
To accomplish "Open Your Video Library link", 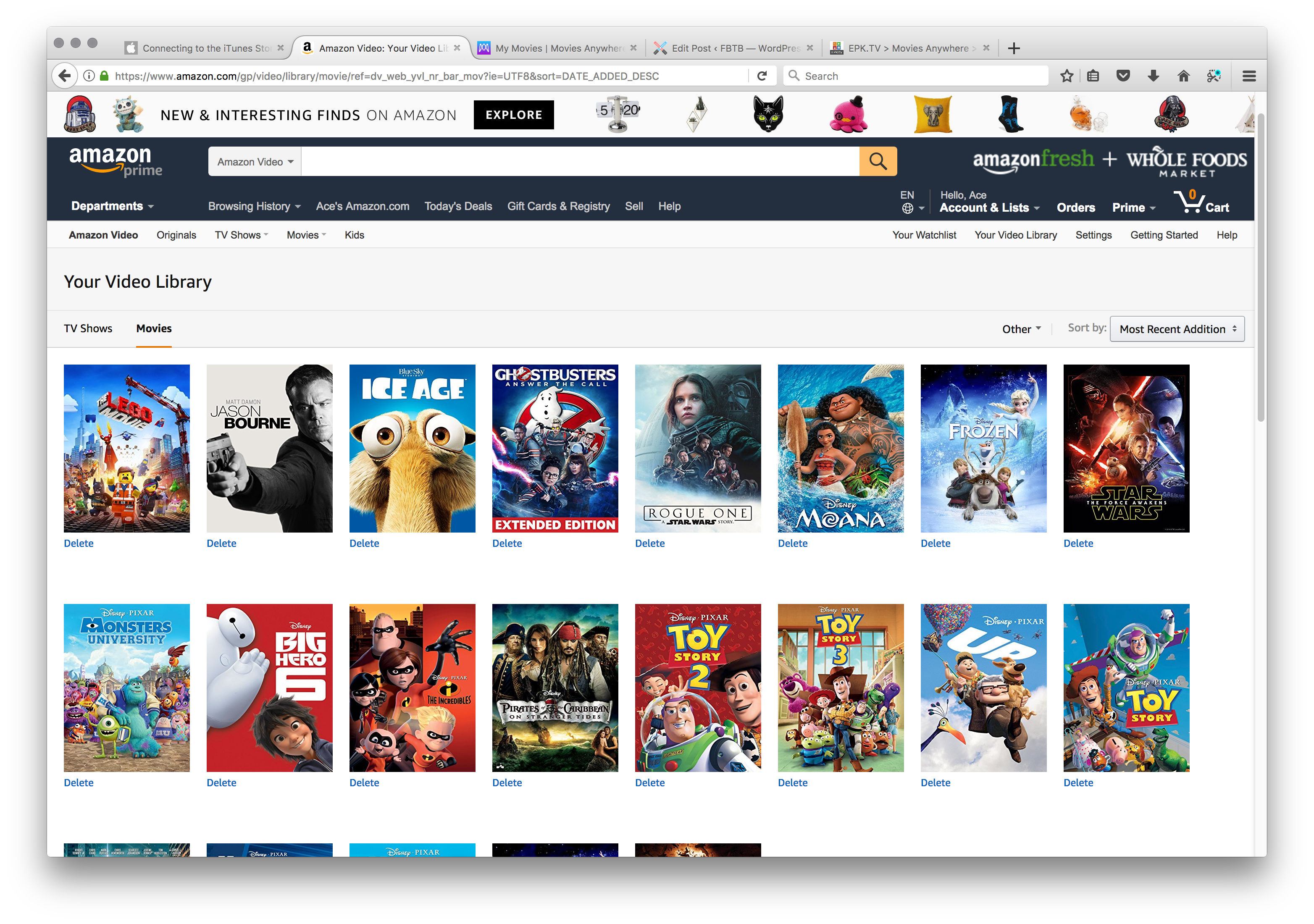I will coord(1015,235).
